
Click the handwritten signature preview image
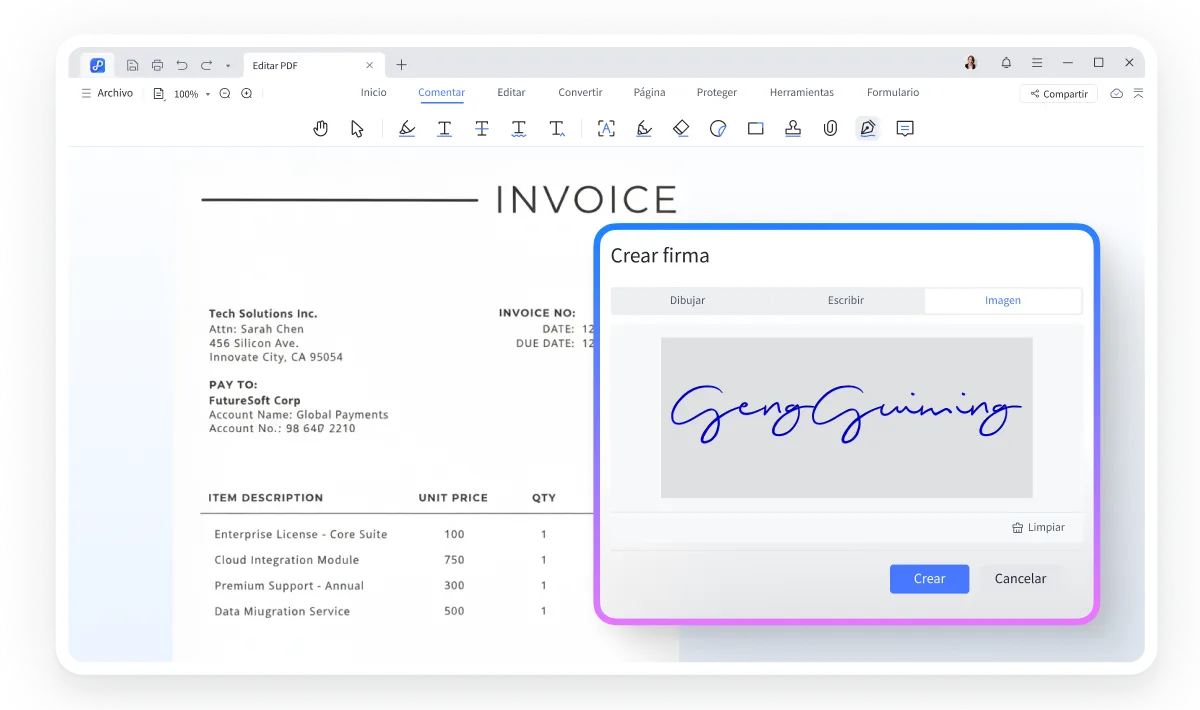tap(846, 417)
